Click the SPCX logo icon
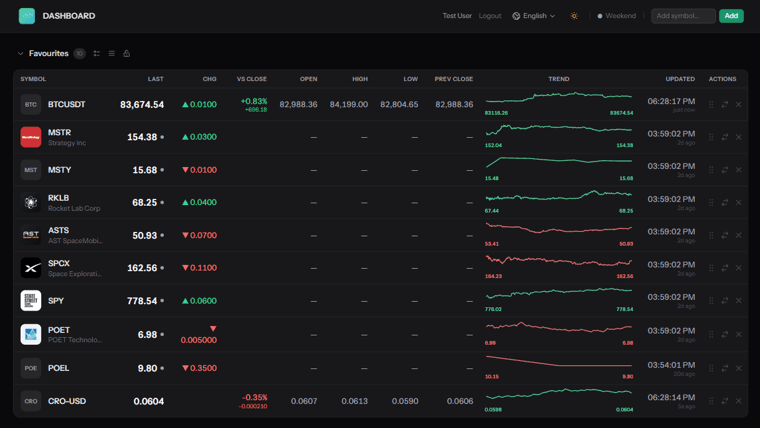 click(31, 268)
